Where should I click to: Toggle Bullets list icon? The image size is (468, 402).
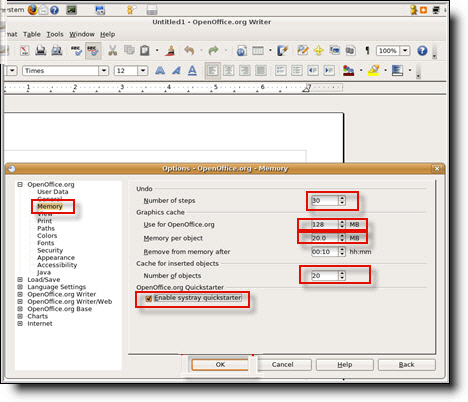click(x=297, y=70)
